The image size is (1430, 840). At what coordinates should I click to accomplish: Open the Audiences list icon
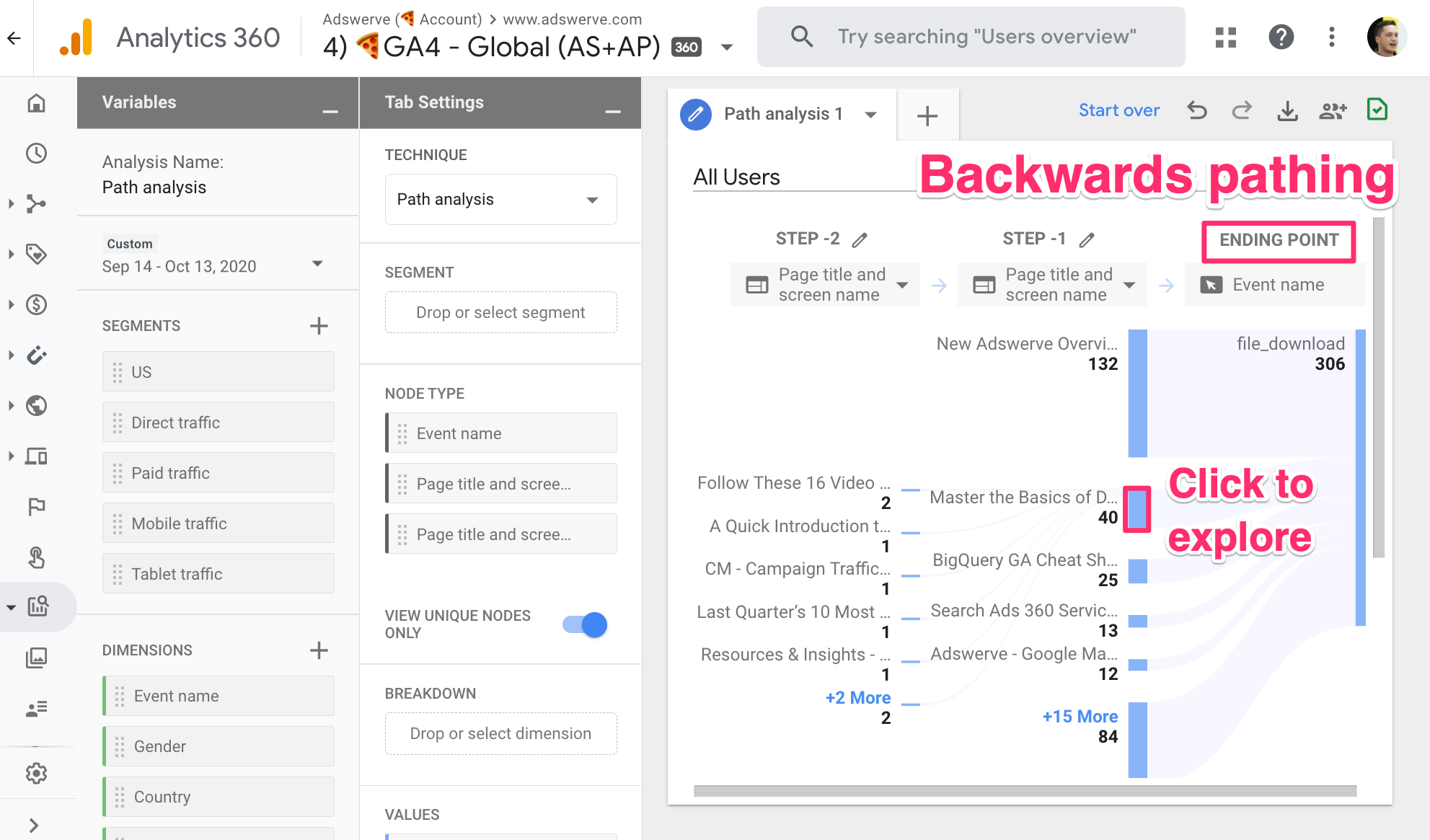tap(37, 708)
